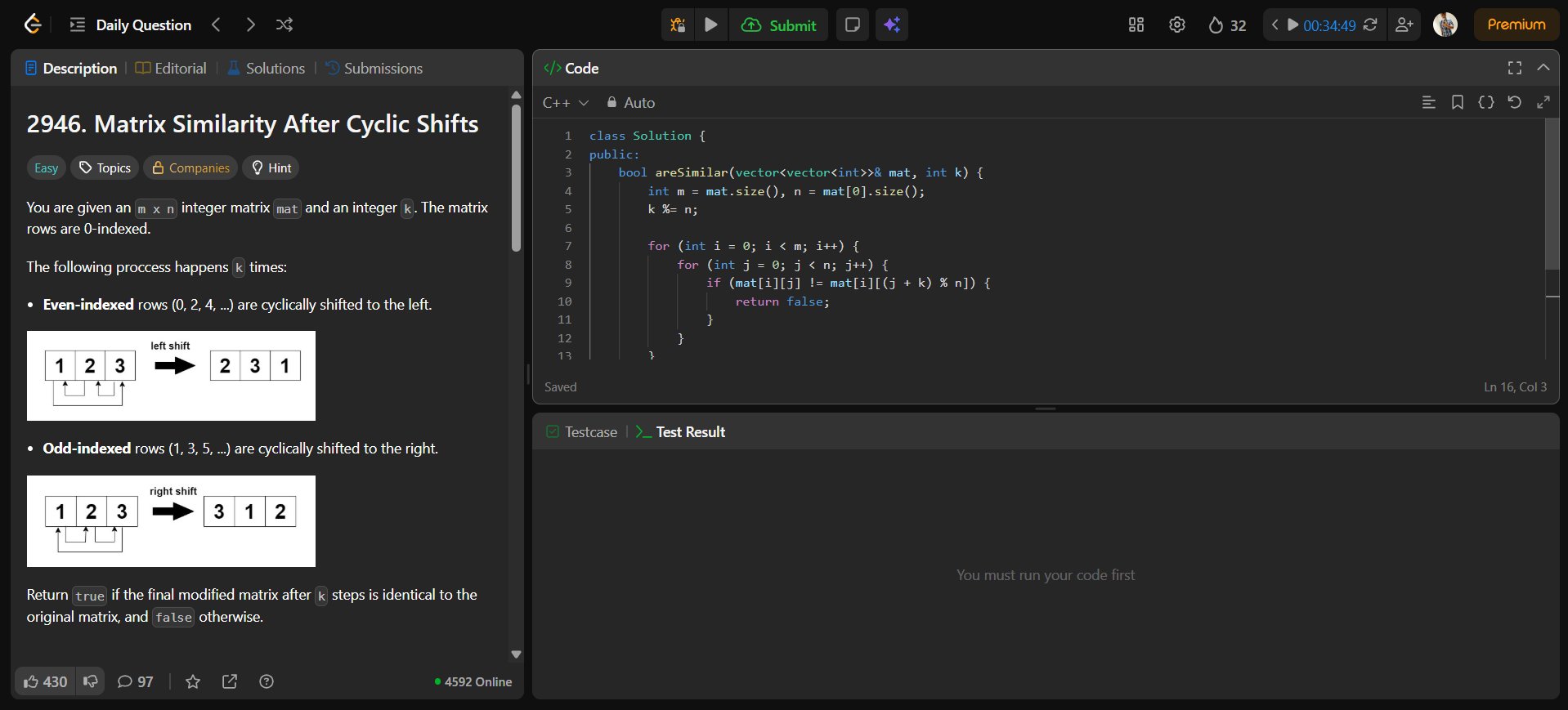Reset code to default with undo icon
This screenshot has height=710, width=1568.
(1514, 102)
